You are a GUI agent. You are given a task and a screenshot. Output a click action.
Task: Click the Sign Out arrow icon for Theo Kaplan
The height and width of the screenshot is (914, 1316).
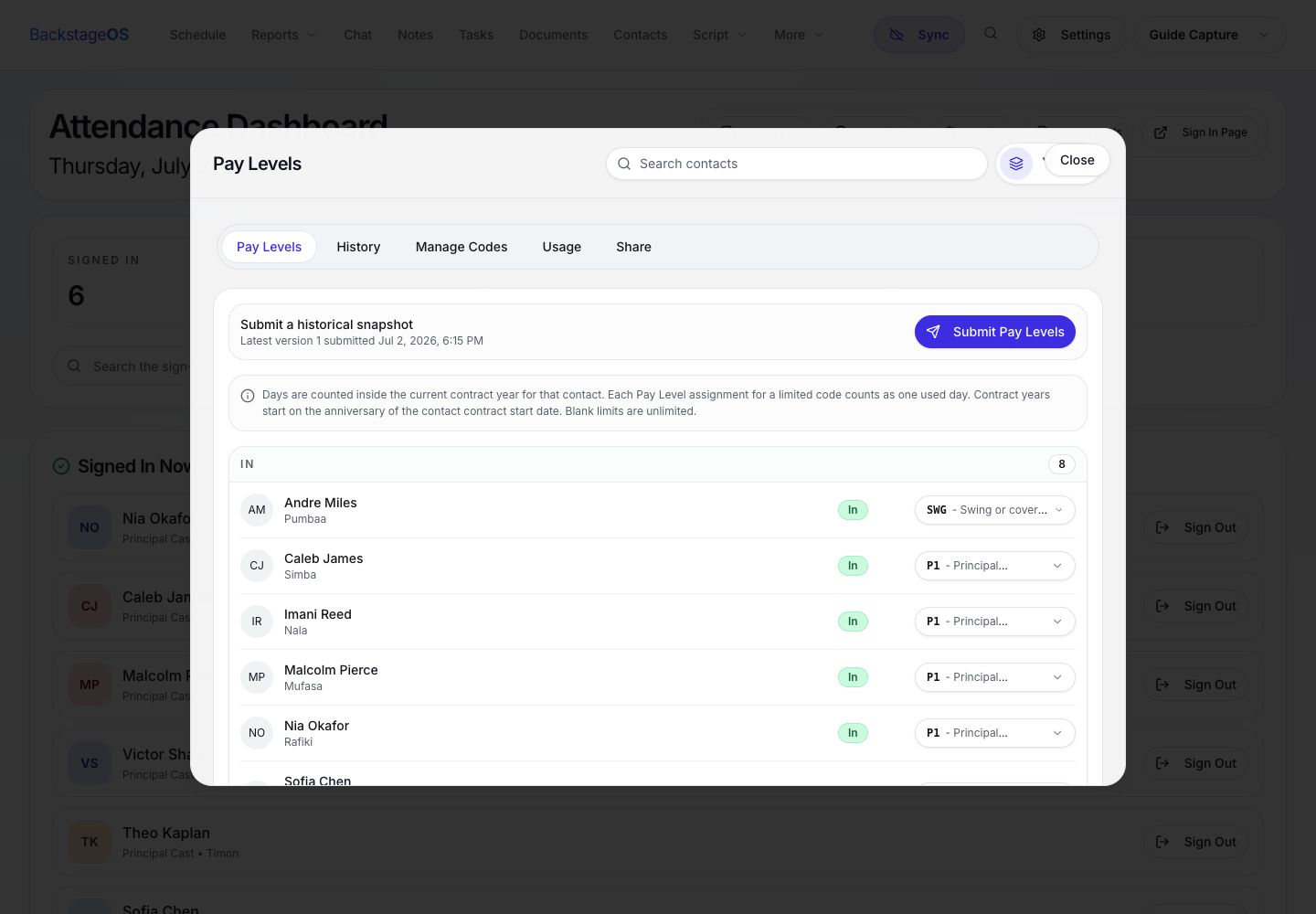point(1162,842)
